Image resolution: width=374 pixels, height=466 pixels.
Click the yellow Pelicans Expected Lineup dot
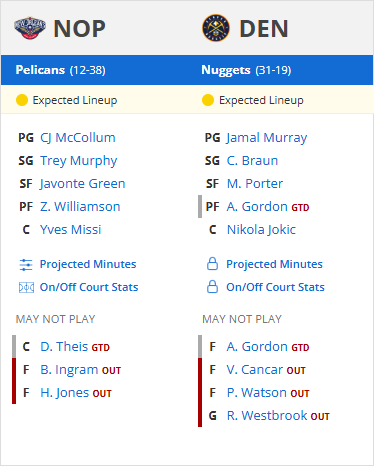point(22,100)
